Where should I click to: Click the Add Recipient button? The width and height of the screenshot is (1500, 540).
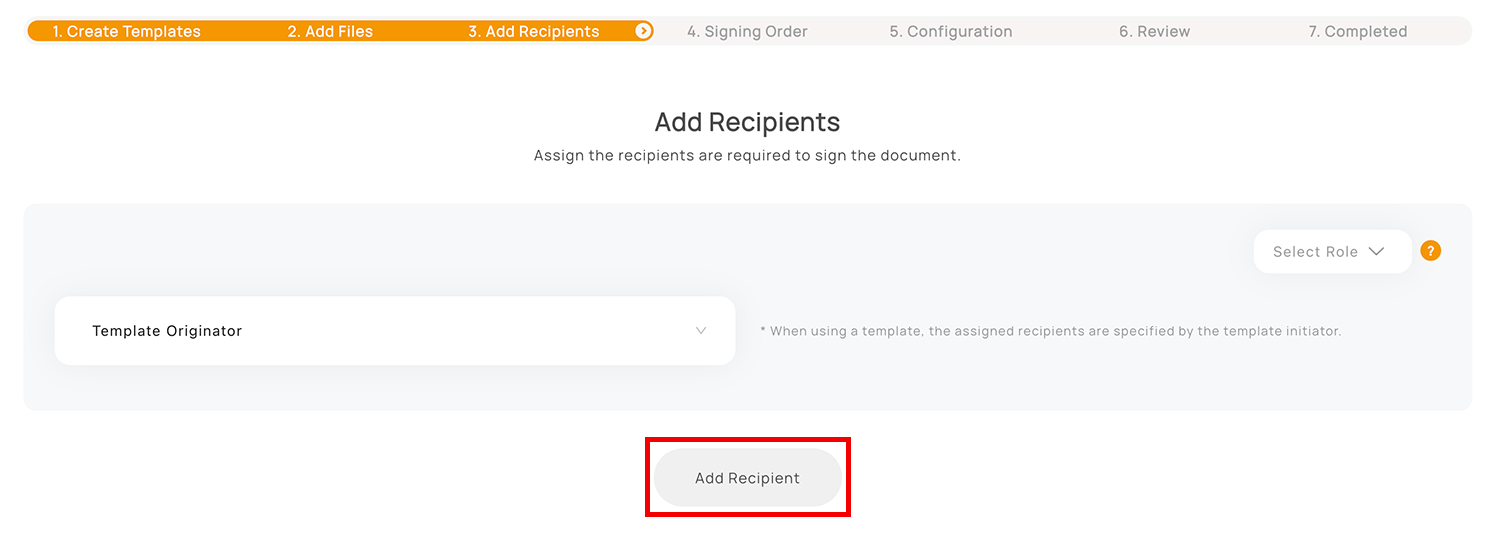pyautogui.click(x=748, y=478)
